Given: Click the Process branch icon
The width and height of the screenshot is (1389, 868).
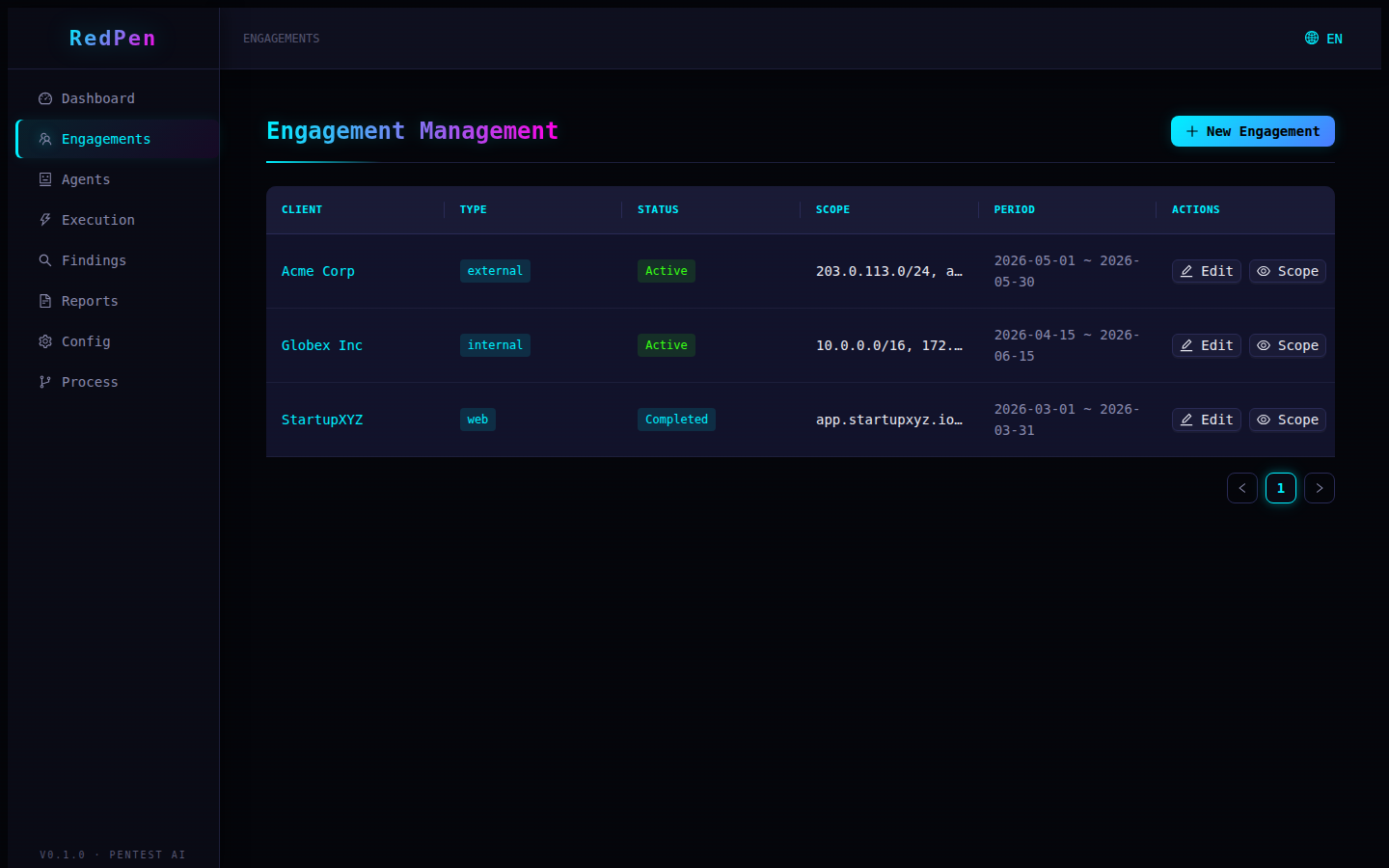Looking at the screenshot, I should pos(45,382).
